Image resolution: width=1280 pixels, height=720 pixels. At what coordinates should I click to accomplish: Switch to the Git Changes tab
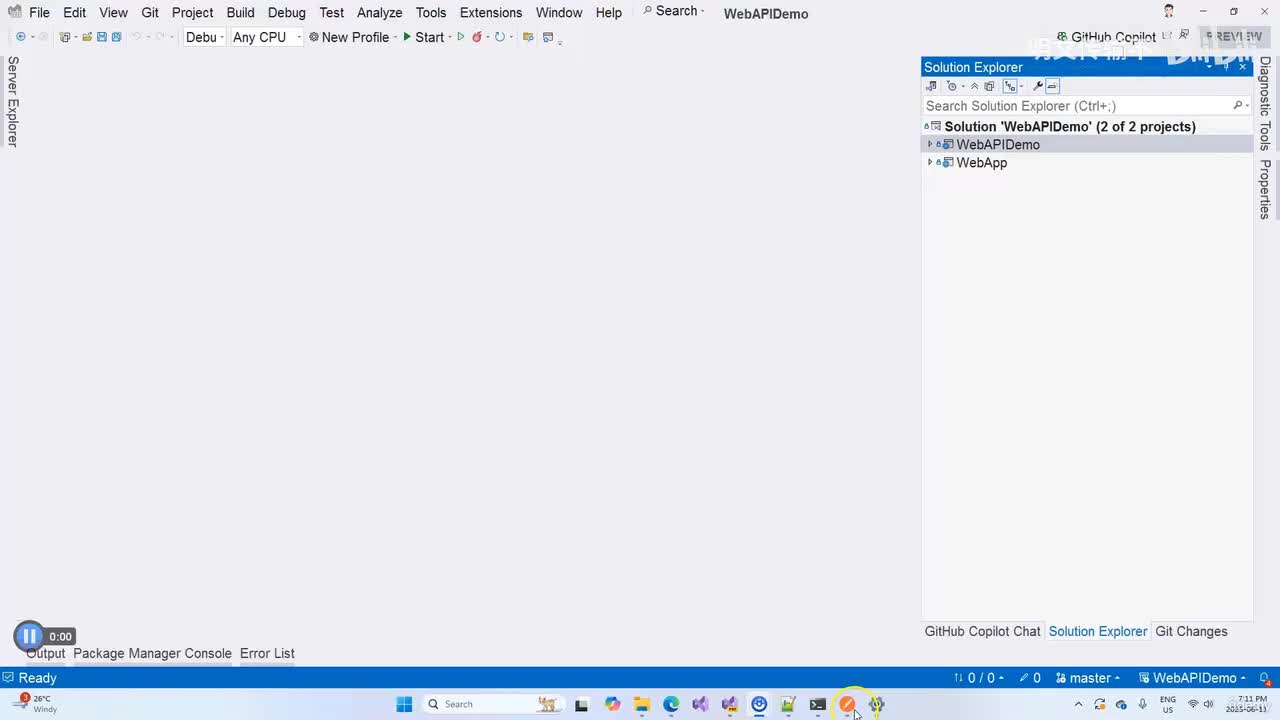click(x=1191, y=632)
